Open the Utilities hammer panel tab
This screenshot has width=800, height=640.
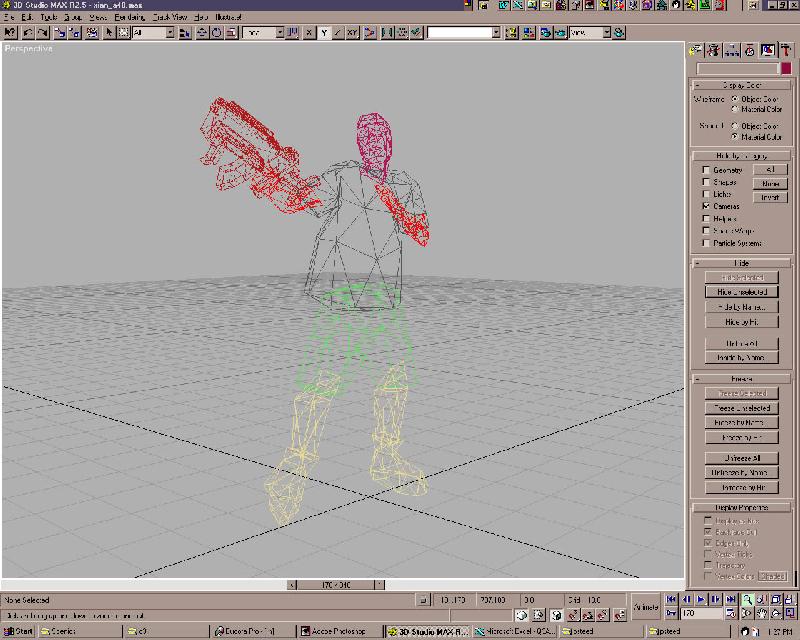784,50
